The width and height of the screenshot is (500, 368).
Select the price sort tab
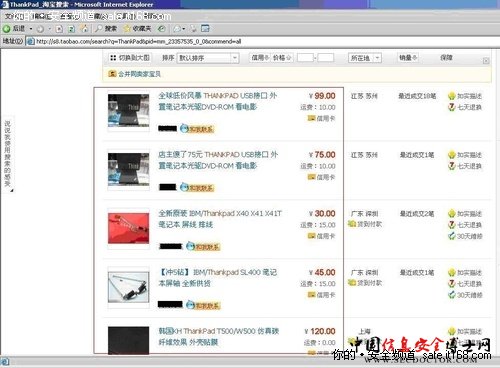coord(282,58)
